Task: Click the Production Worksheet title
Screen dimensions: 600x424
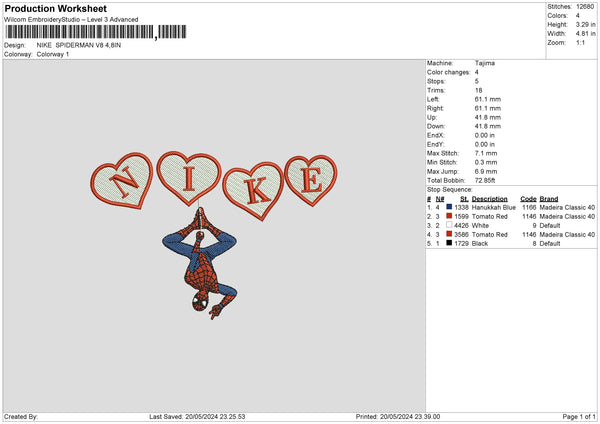Action: click(x=55, y=8)
